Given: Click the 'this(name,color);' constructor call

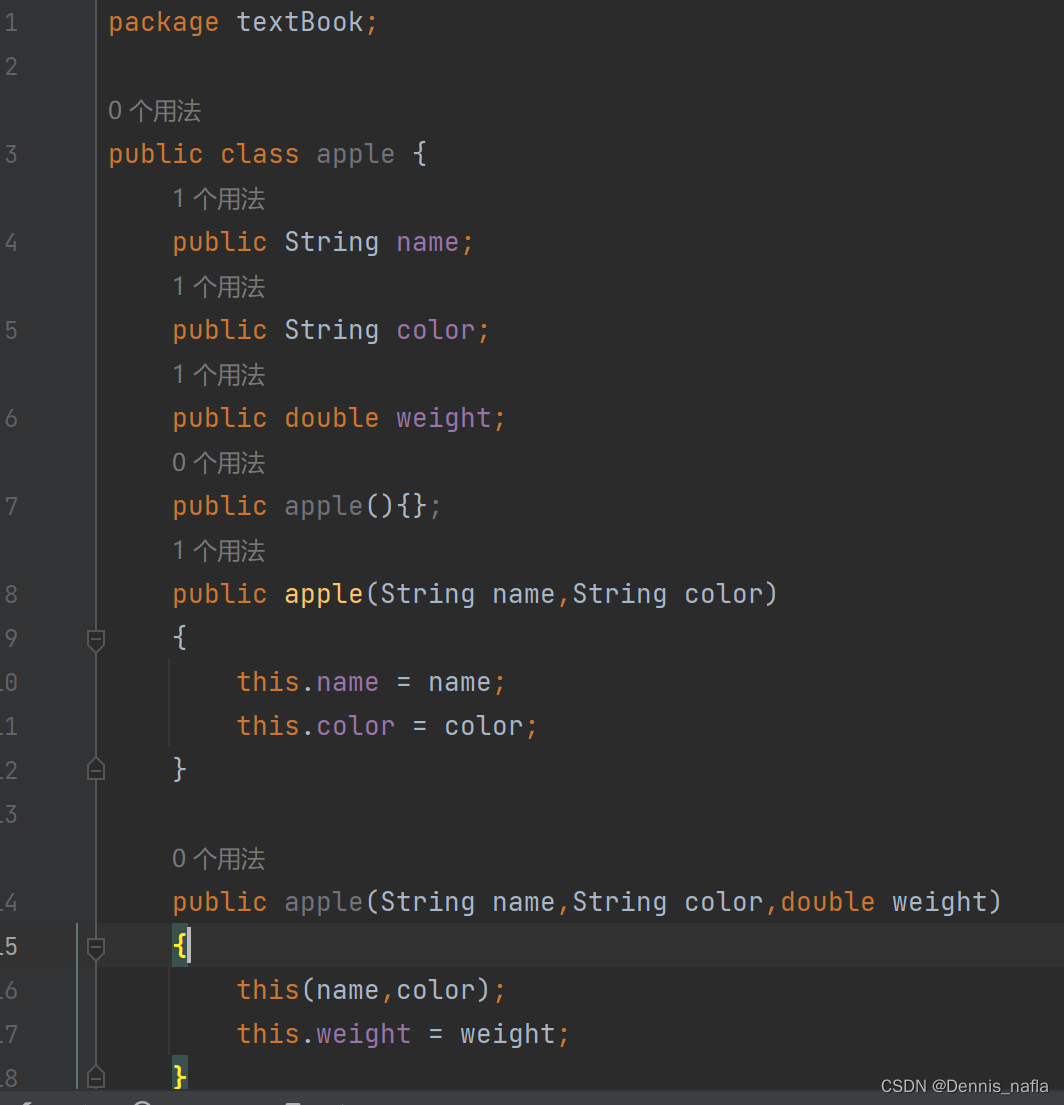Looking at the screenshot, I should tap(371, 990).
